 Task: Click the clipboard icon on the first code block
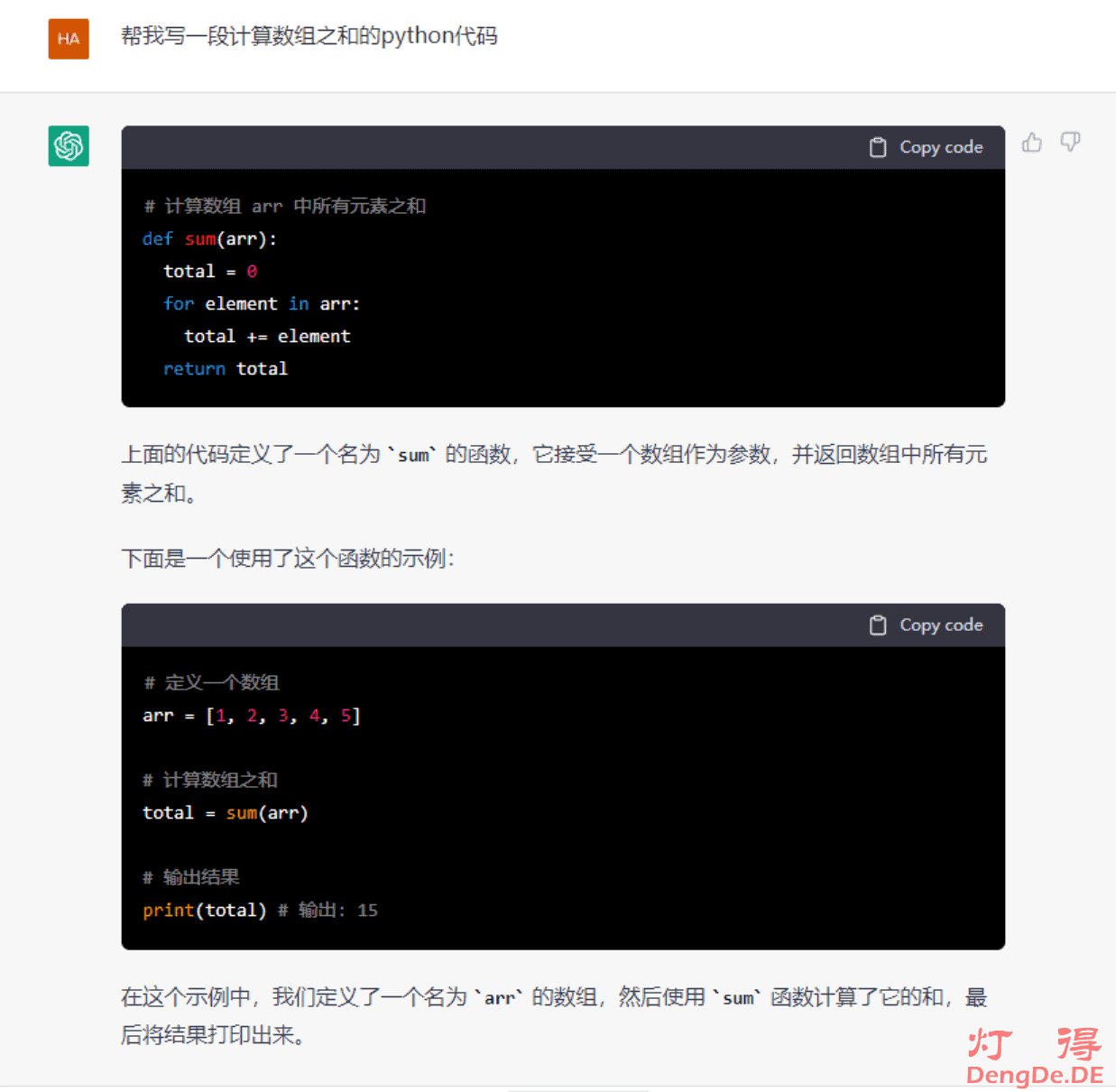tap(877, 147)
